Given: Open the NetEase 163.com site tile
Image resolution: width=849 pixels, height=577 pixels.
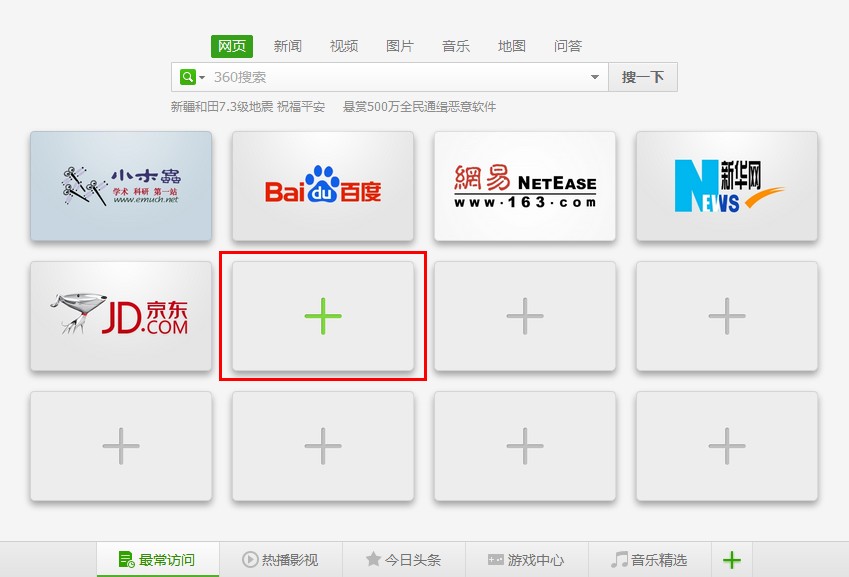Looking at the screenshot, I should pos(525,186).
